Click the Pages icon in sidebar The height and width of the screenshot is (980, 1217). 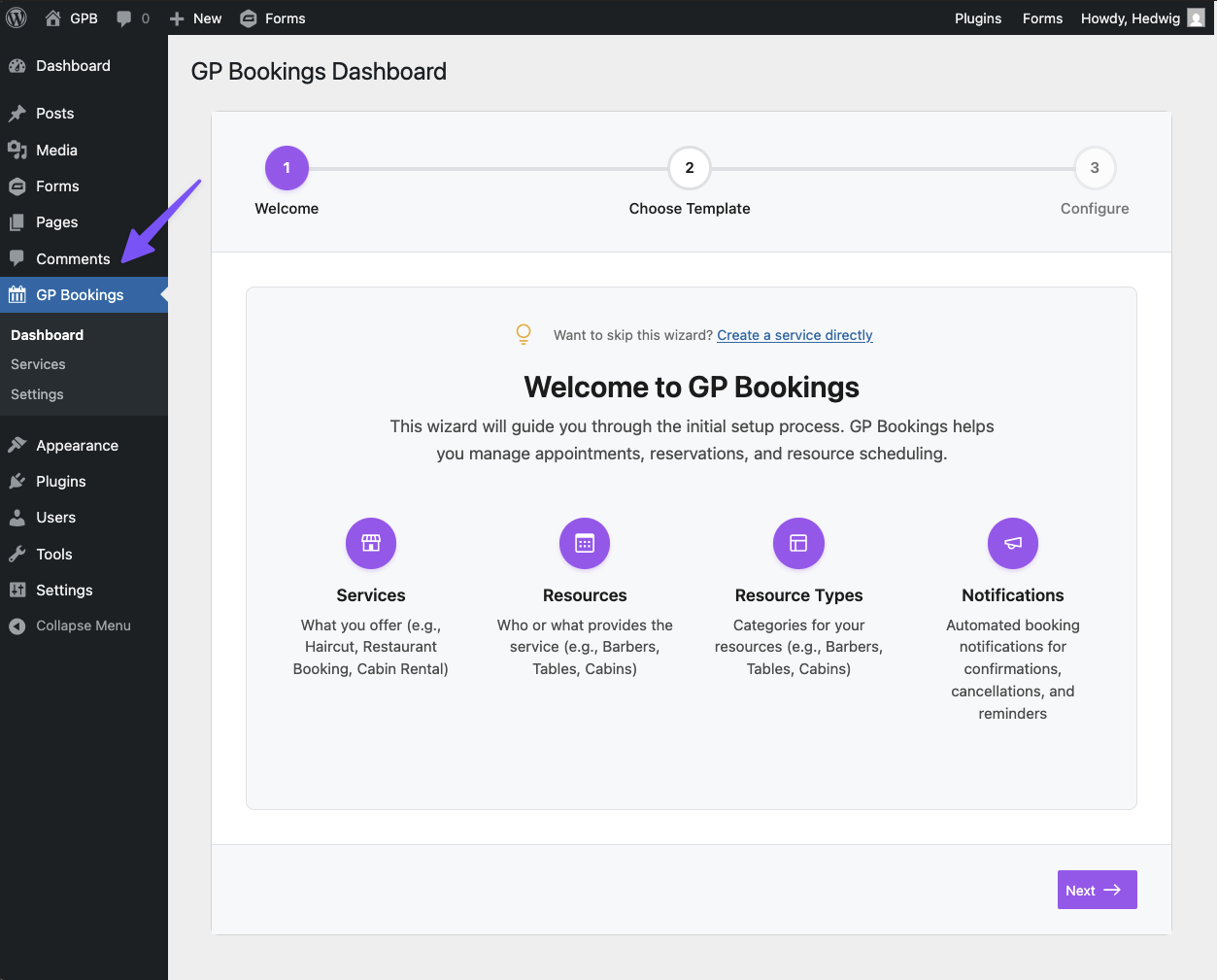[17, 222]
